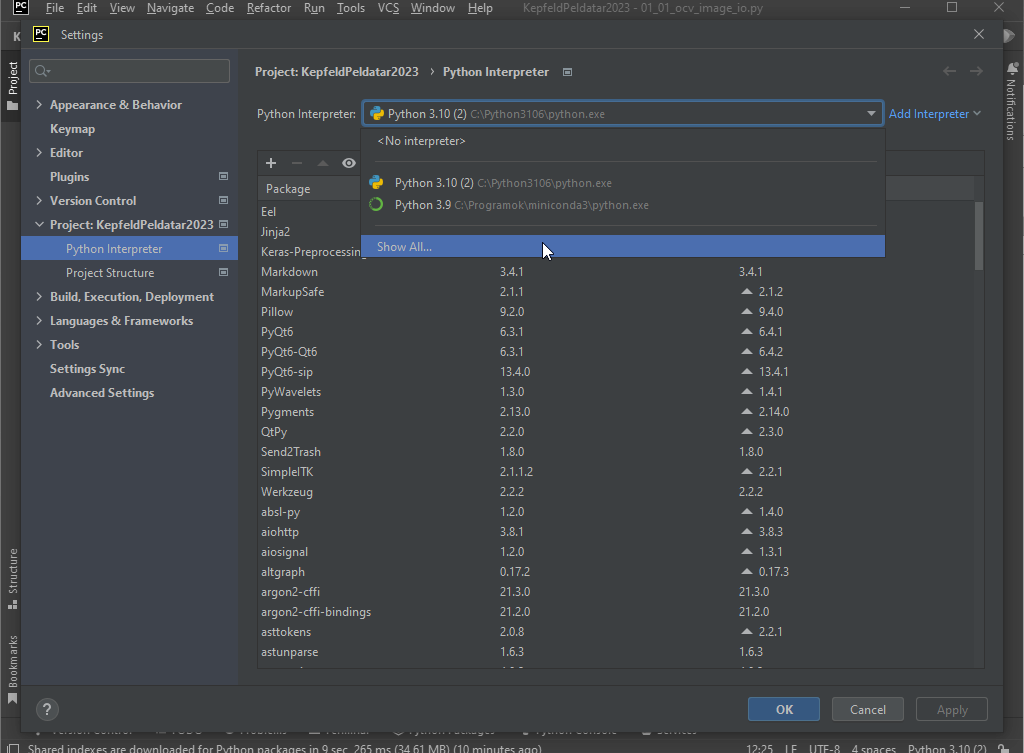Viewport: 1024px width, 753px height.
Task: Select Python 3.9 miniconda3 interpreter in the list
Action: tap(623, 205)
